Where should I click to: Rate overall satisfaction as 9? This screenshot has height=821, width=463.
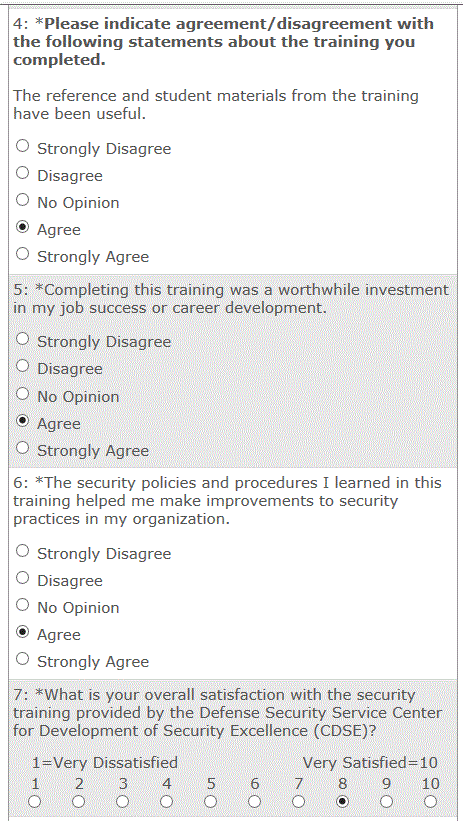pyautogui.click(x=387, y=802)
